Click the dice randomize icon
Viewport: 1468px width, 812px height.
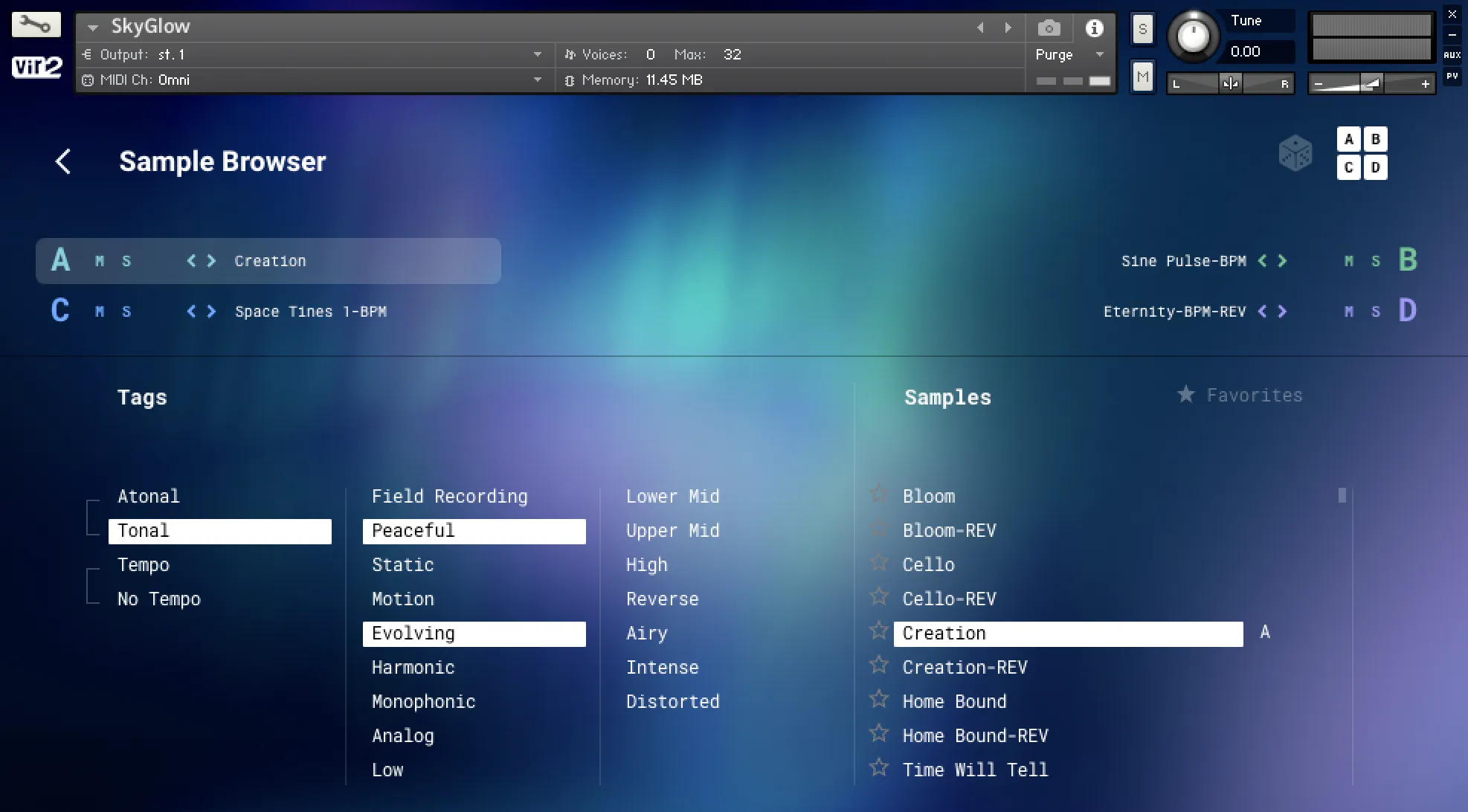(x=1295, y=152)
